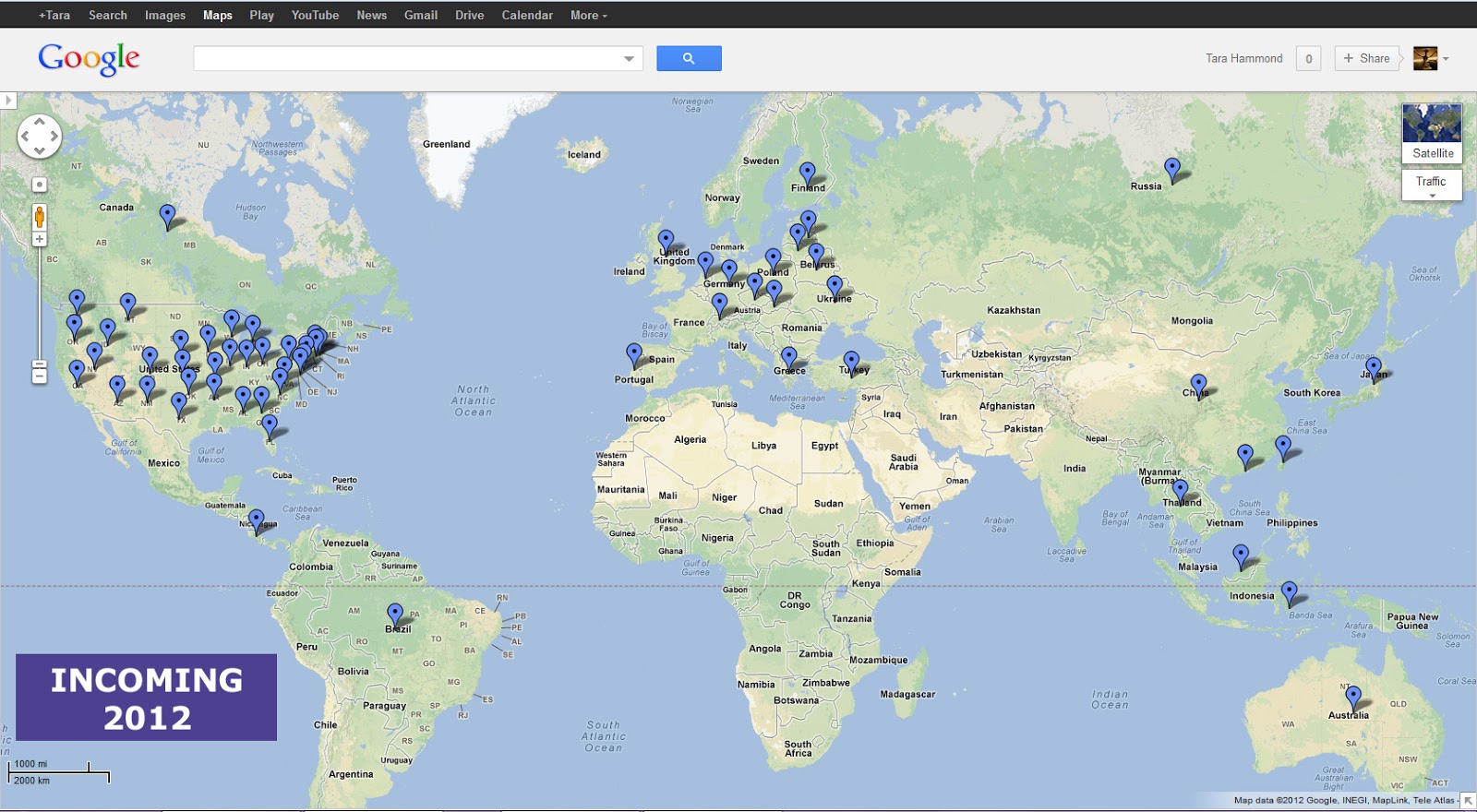
Task: Select the map marker on Ukraine
Action: point(835,289)
